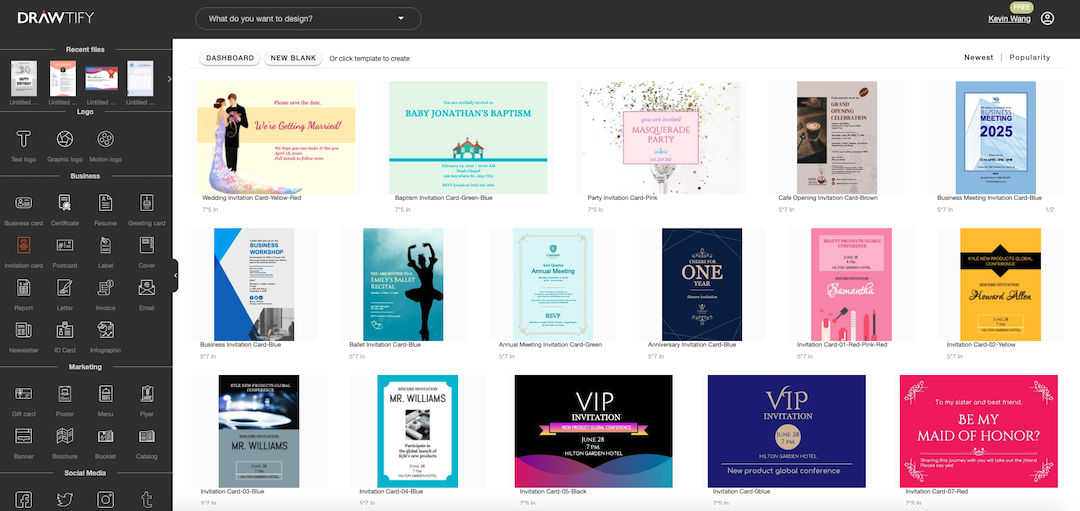Click the Brochure category icon
1080x511 pixels.
[64, 435]
